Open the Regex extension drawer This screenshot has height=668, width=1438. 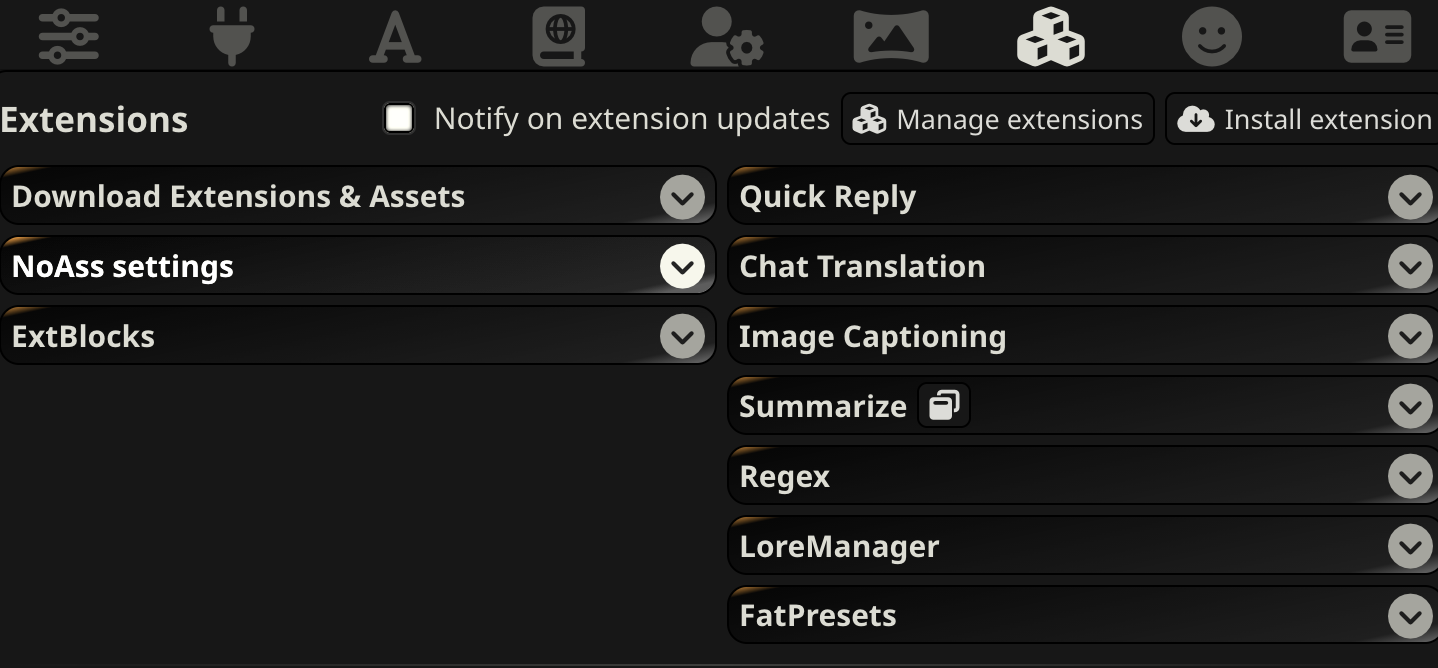click(x=1409, y=477)
